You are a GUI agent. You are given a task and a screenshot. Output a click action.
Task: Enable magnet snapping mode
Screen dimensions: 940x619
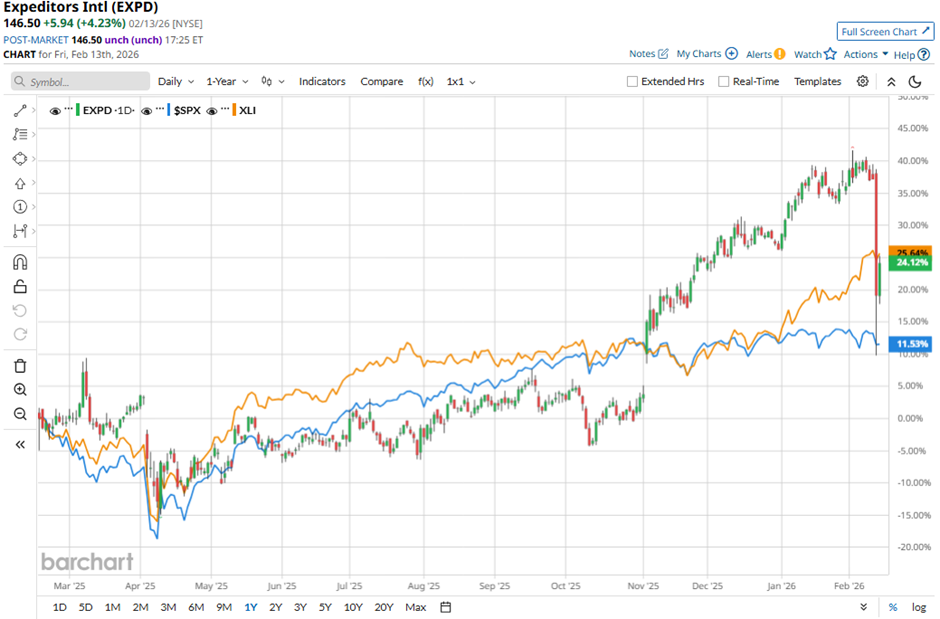click(x=19, y=261)
